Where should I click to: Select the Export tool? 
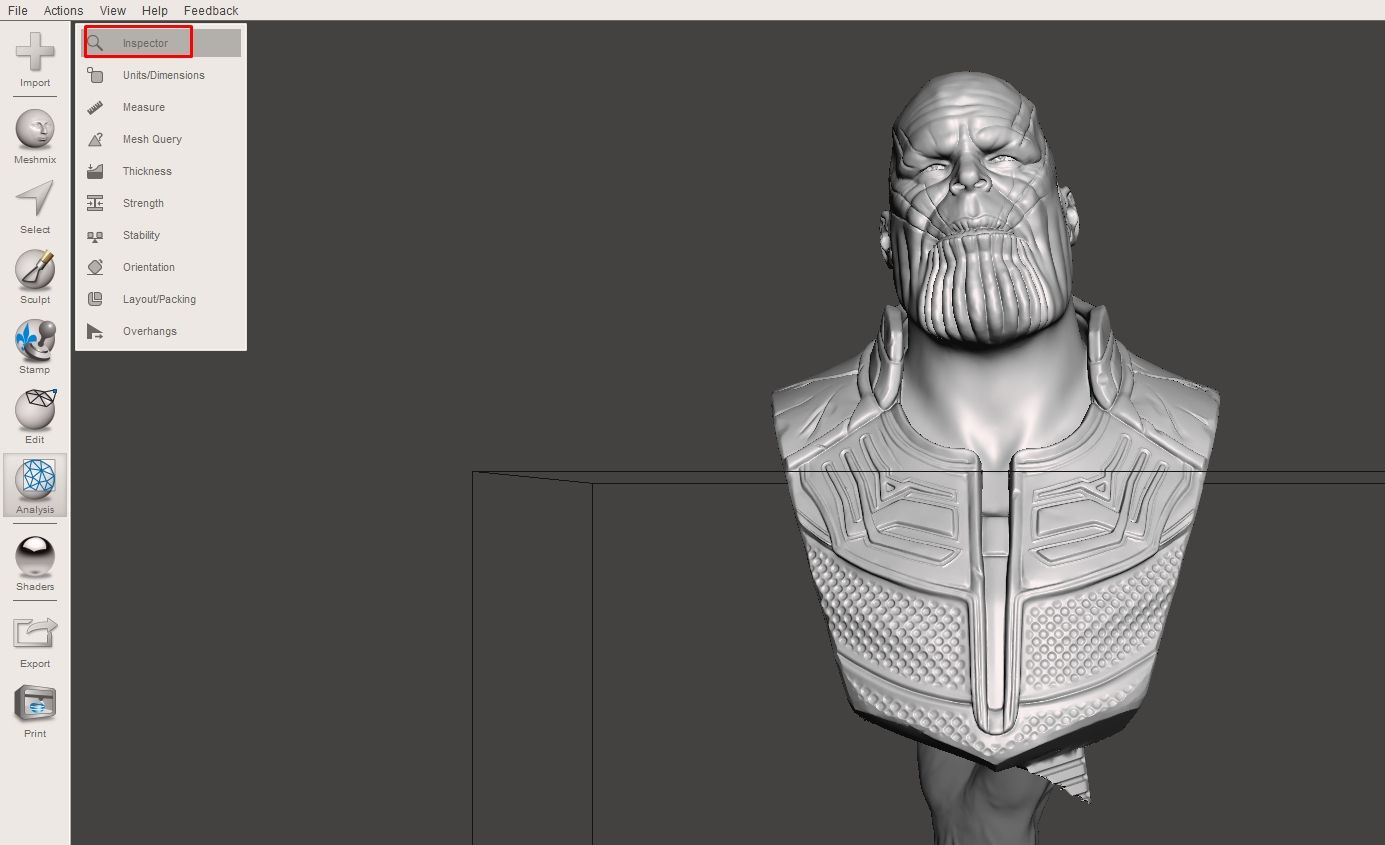coord(34,637)
